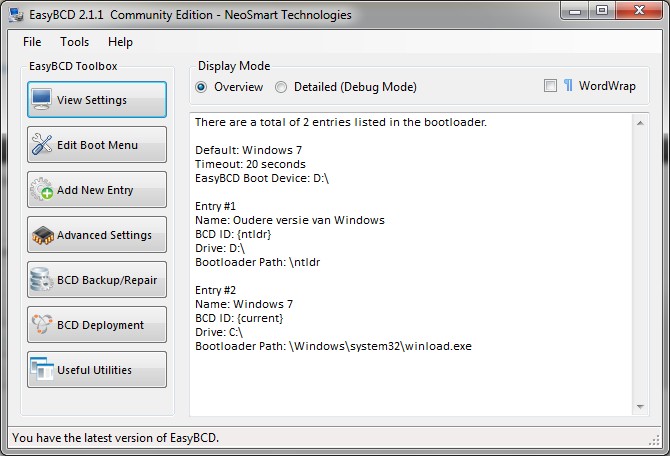
Task: Click the 'Entry #1' heading text
Action: pyautogui.click(x=215, y=206)
